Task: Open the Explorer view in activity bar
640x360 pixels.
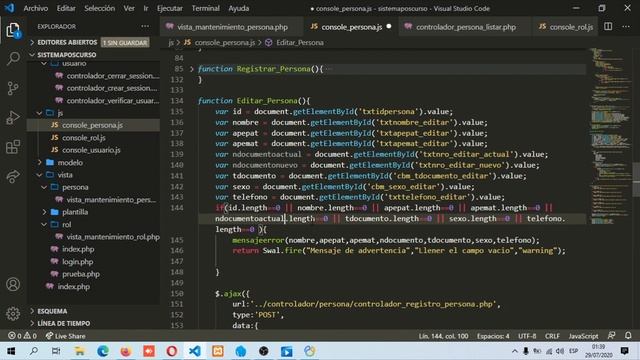Action: point(13,30)
